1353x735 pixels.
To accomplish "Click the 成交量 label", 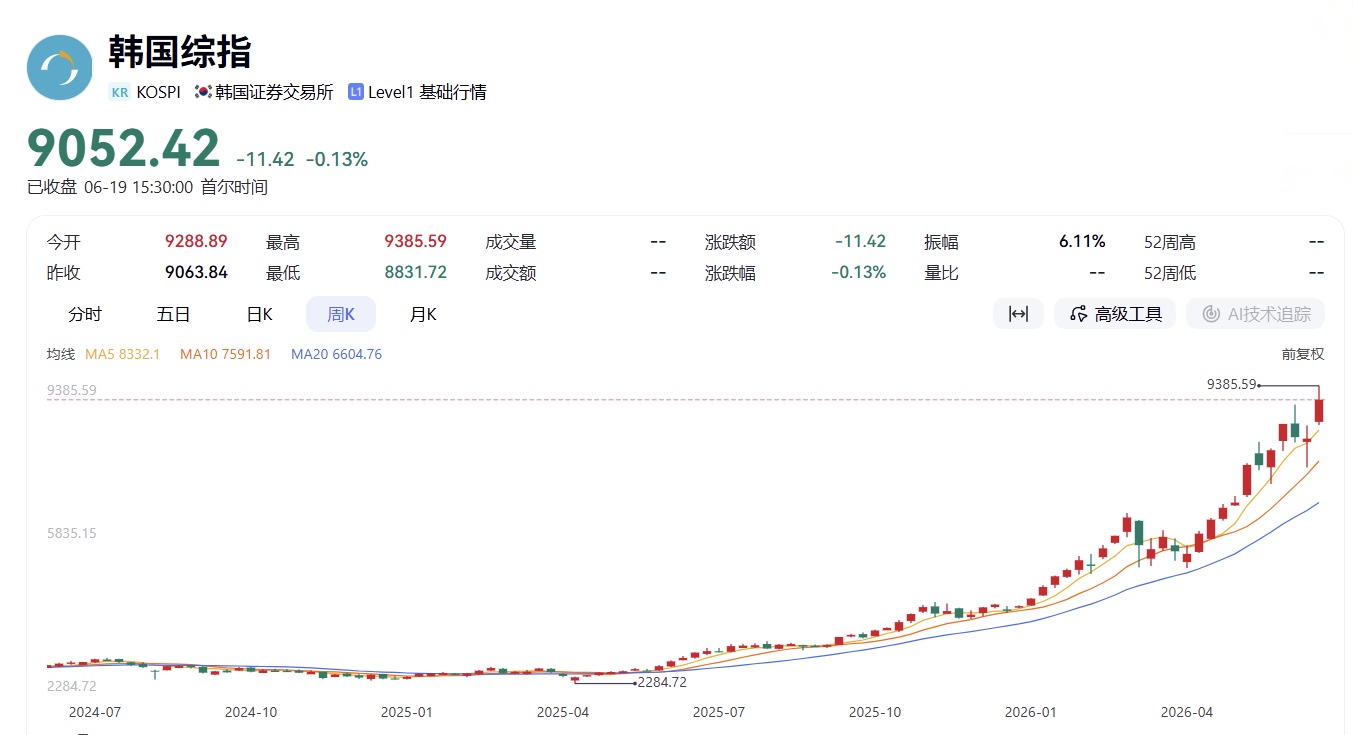I will coord(511,242).
